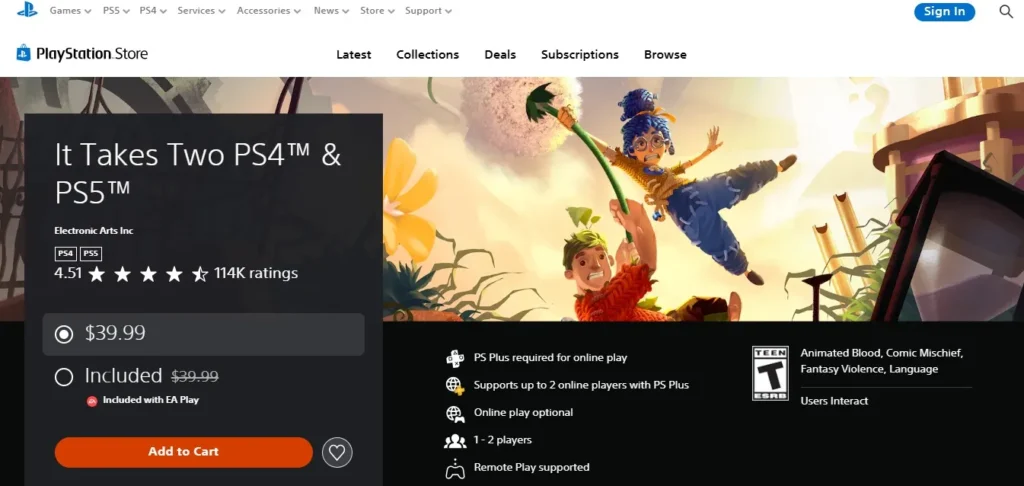Open the Accessories dropdown menu
This screenshot has width=1024, height=486.
click(x=269, y=11)
